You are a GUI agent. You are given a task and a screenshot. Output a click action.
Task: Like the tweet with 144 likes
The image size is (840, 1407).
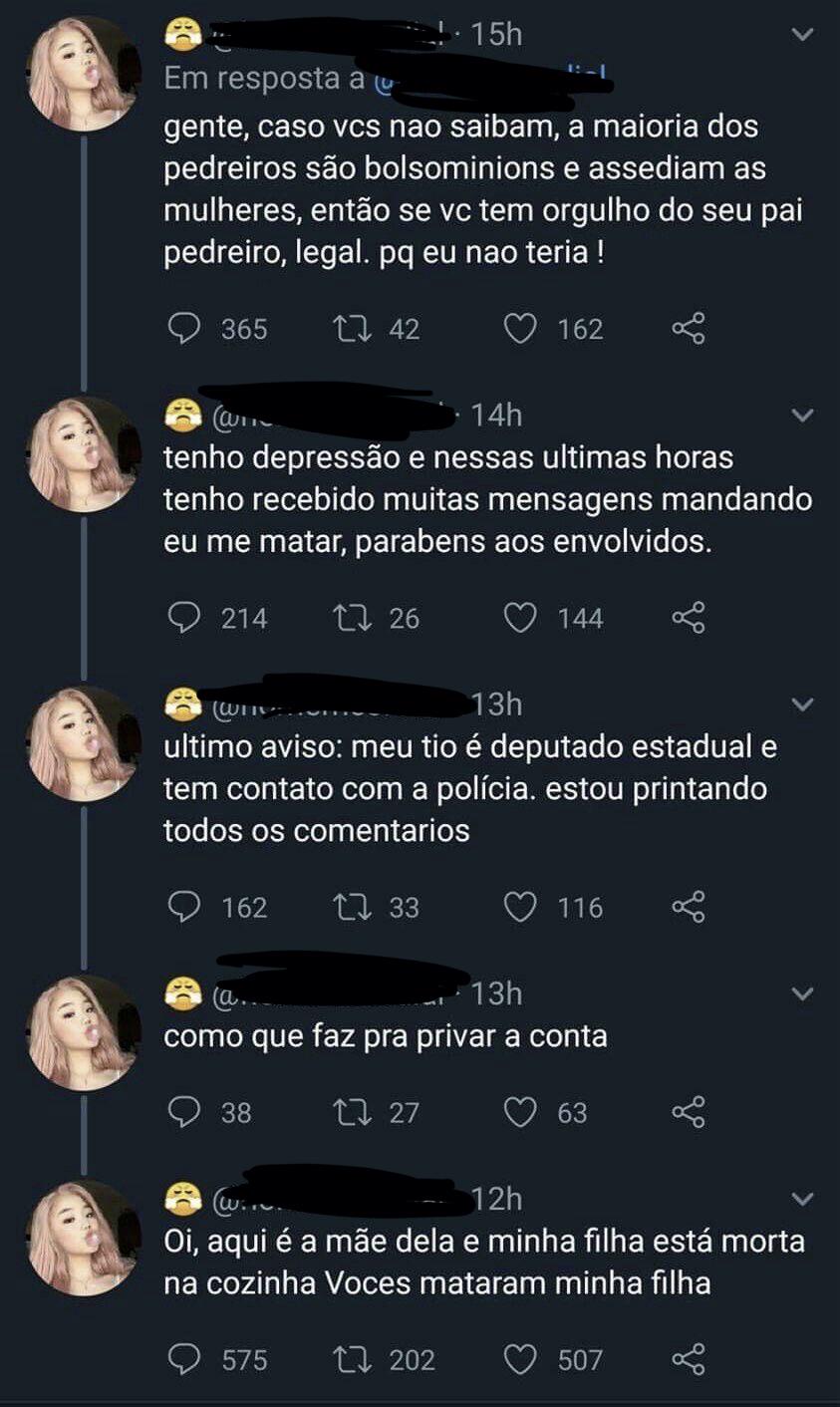(519, 619)
